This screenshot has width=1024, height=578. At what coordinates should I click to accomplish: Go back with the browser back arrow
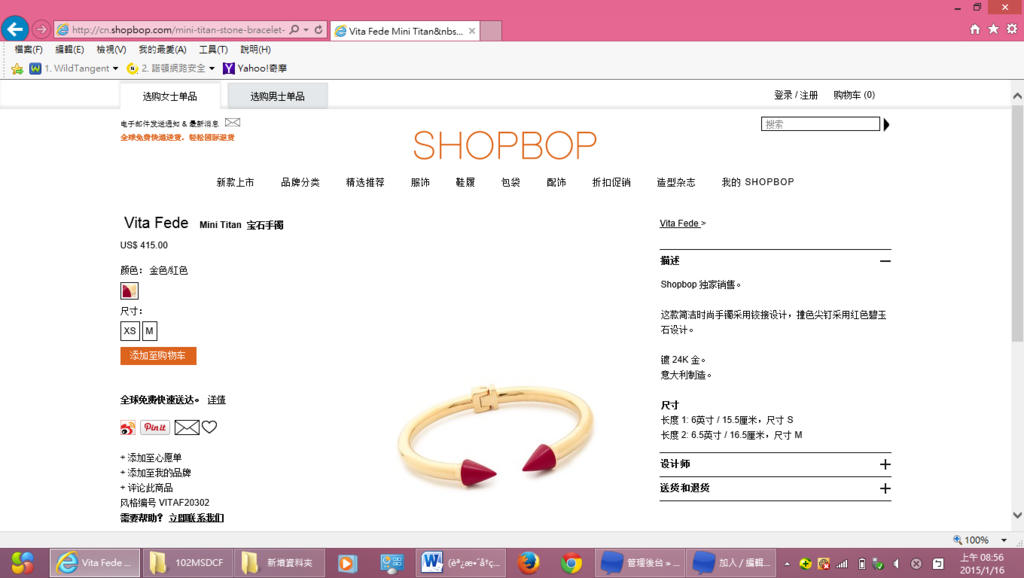15,29
